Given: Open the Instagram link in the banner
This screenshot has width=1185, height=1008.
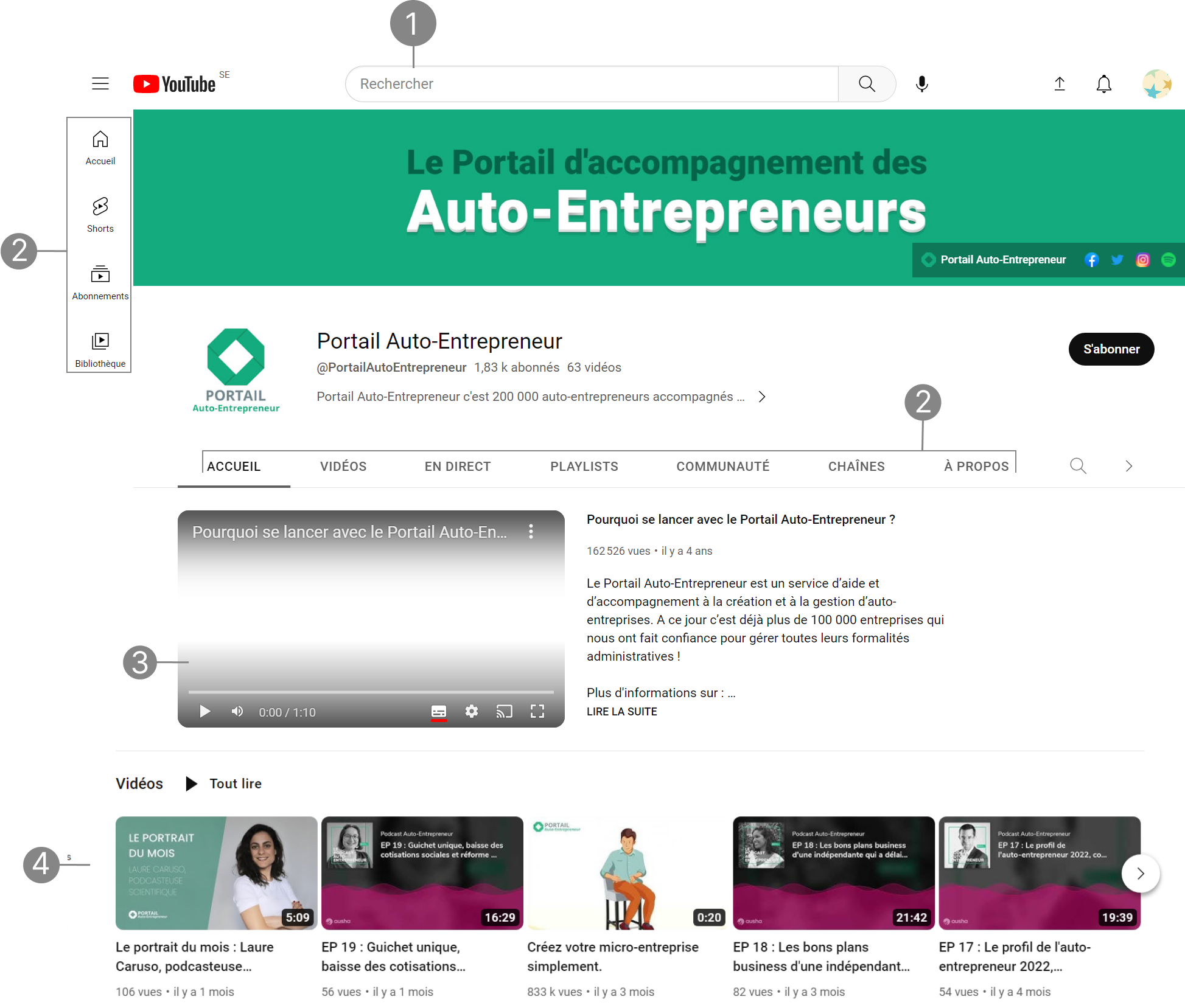Looking at the screenshot, I should [1143, 260].
